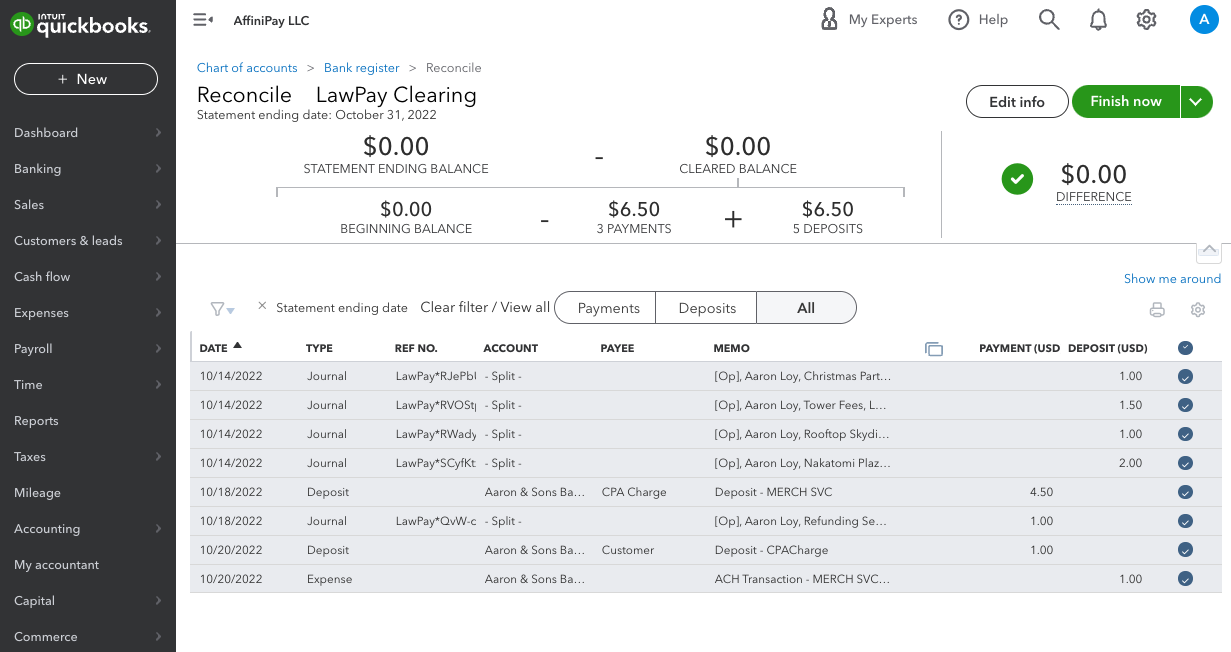The image size is (1231, 652).
Task: Toggle the select-all checkmark in header
Action: click(1185, 348)
